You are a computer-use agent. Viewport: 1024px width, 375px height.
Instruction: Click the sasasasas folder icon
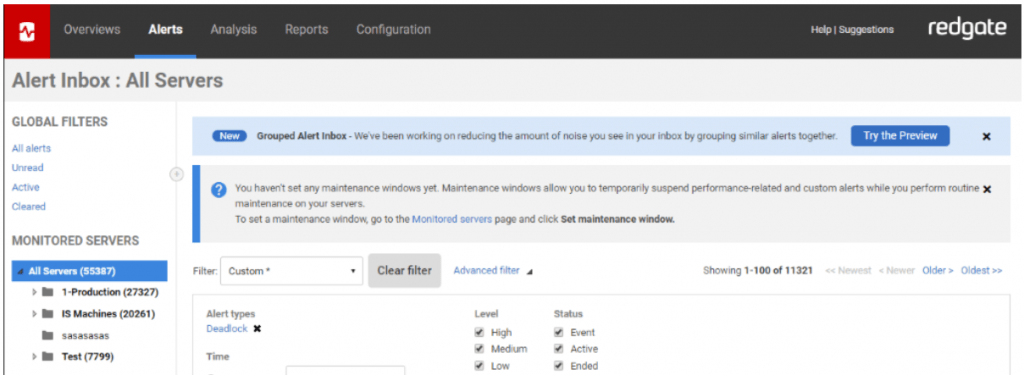click(47, 335)
